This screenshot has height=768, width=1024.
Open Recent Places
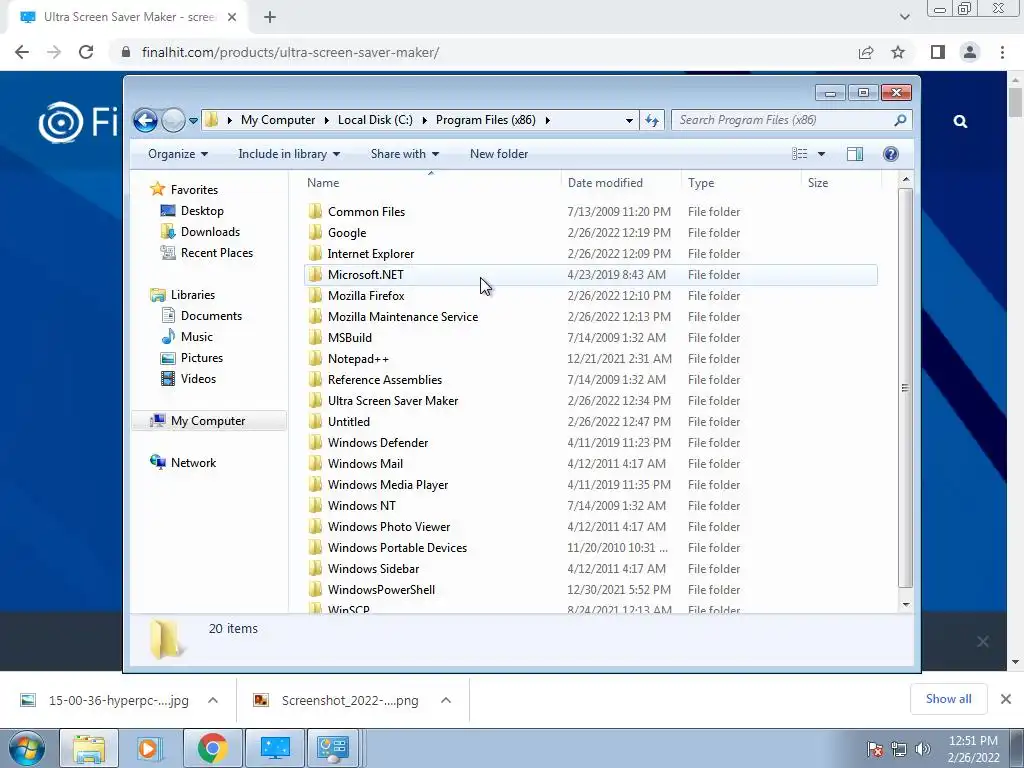(216, 253)
